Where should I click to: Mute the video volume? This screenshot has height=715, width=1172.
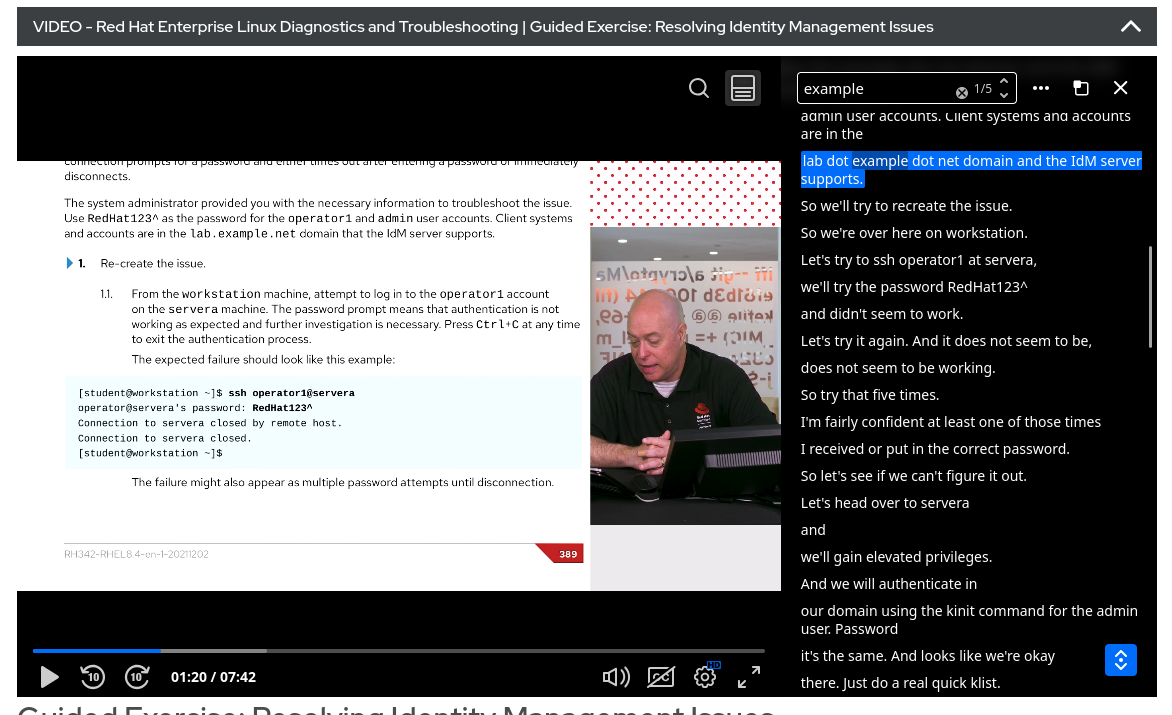tap(616, 677)
